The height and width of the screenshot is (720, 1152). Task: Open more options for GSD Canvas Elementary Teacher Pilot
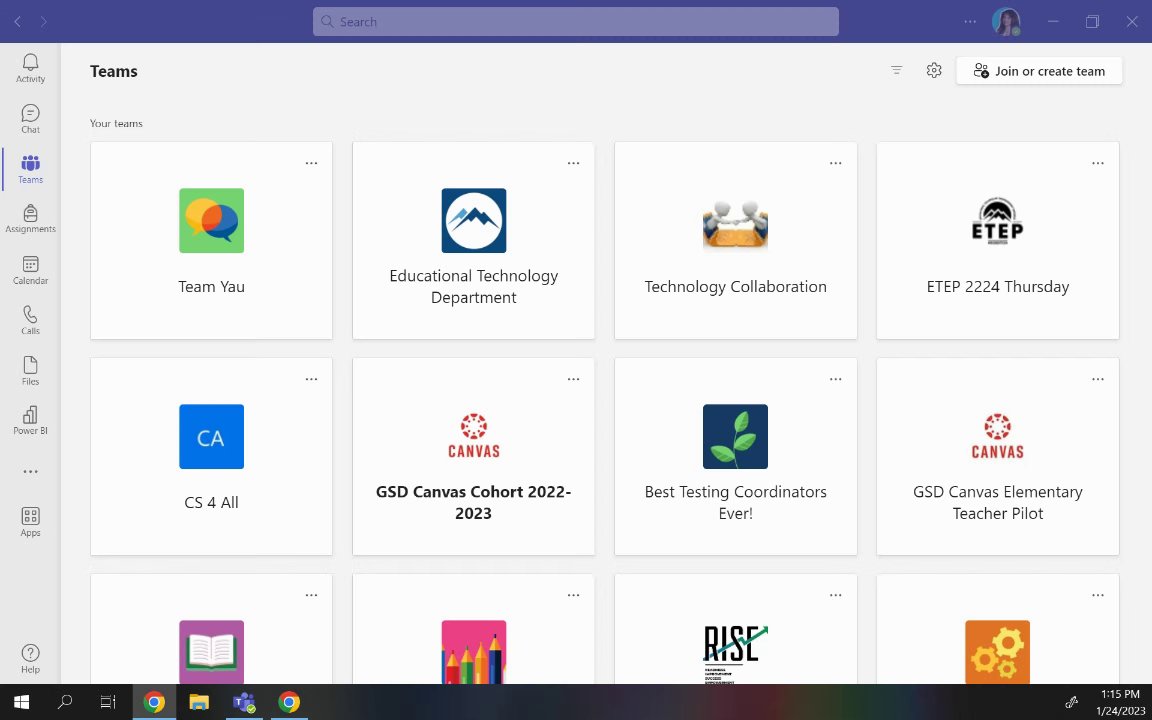point(1098,379)
